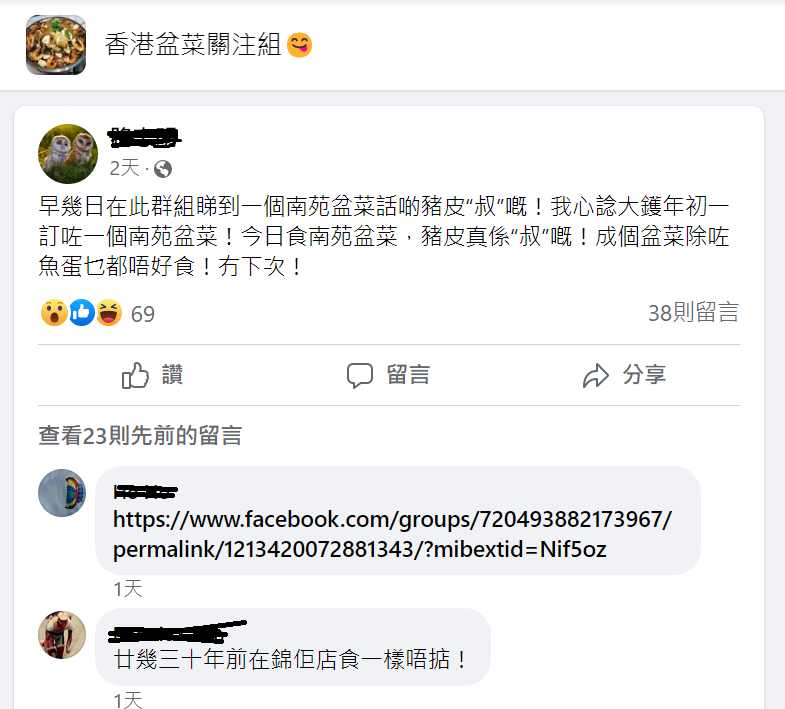785x709 pixels.
Task: Click the 分享 share arrow icon
Action: 596,376
